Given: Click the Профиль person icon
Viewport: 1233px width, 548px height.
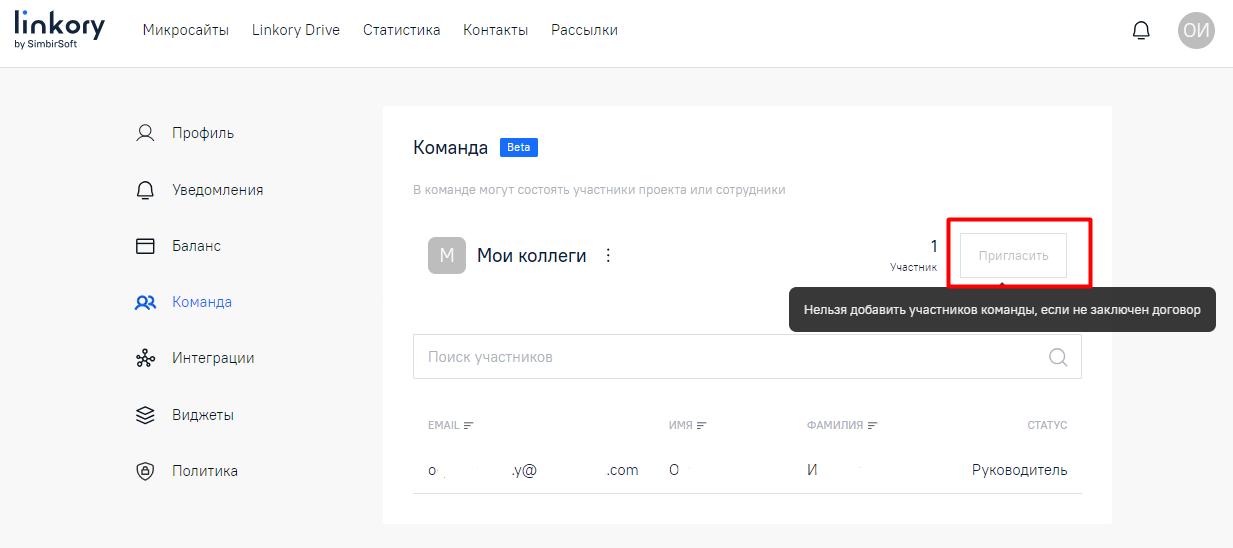Looking at the screenshot, I should pos(145,133).
